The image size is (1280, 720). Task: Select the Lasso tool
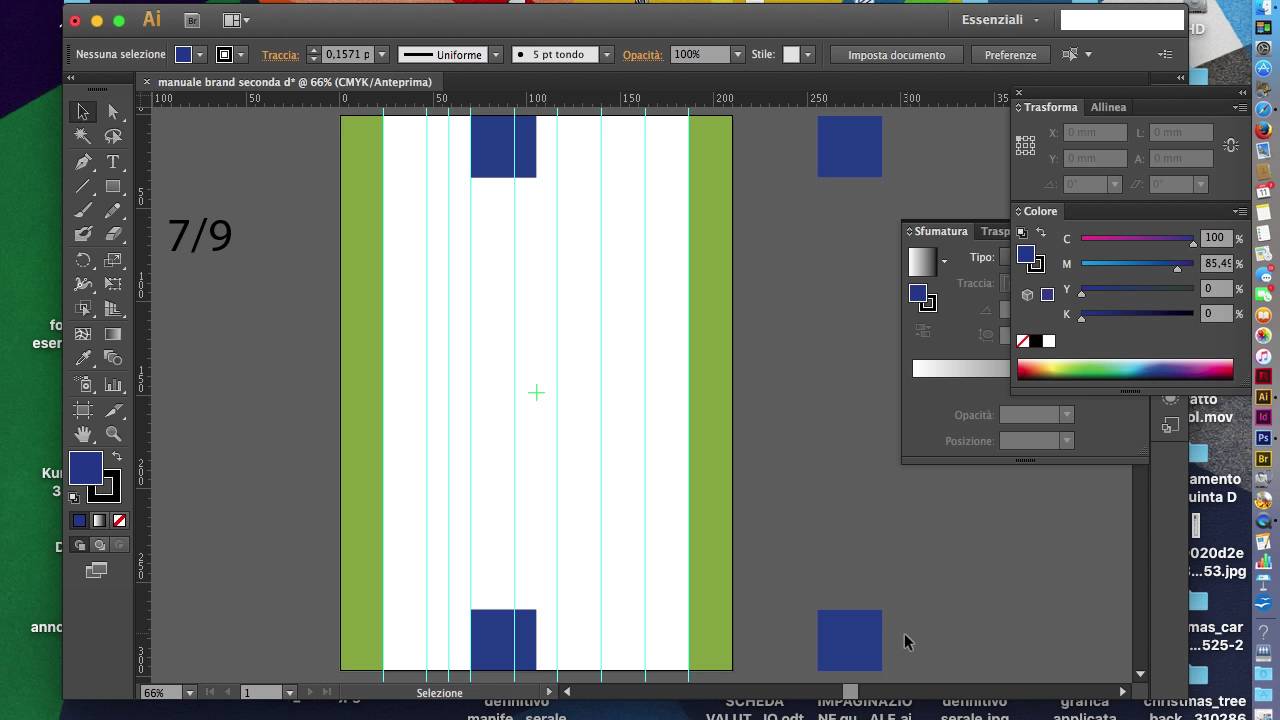[x=113, y=137]
